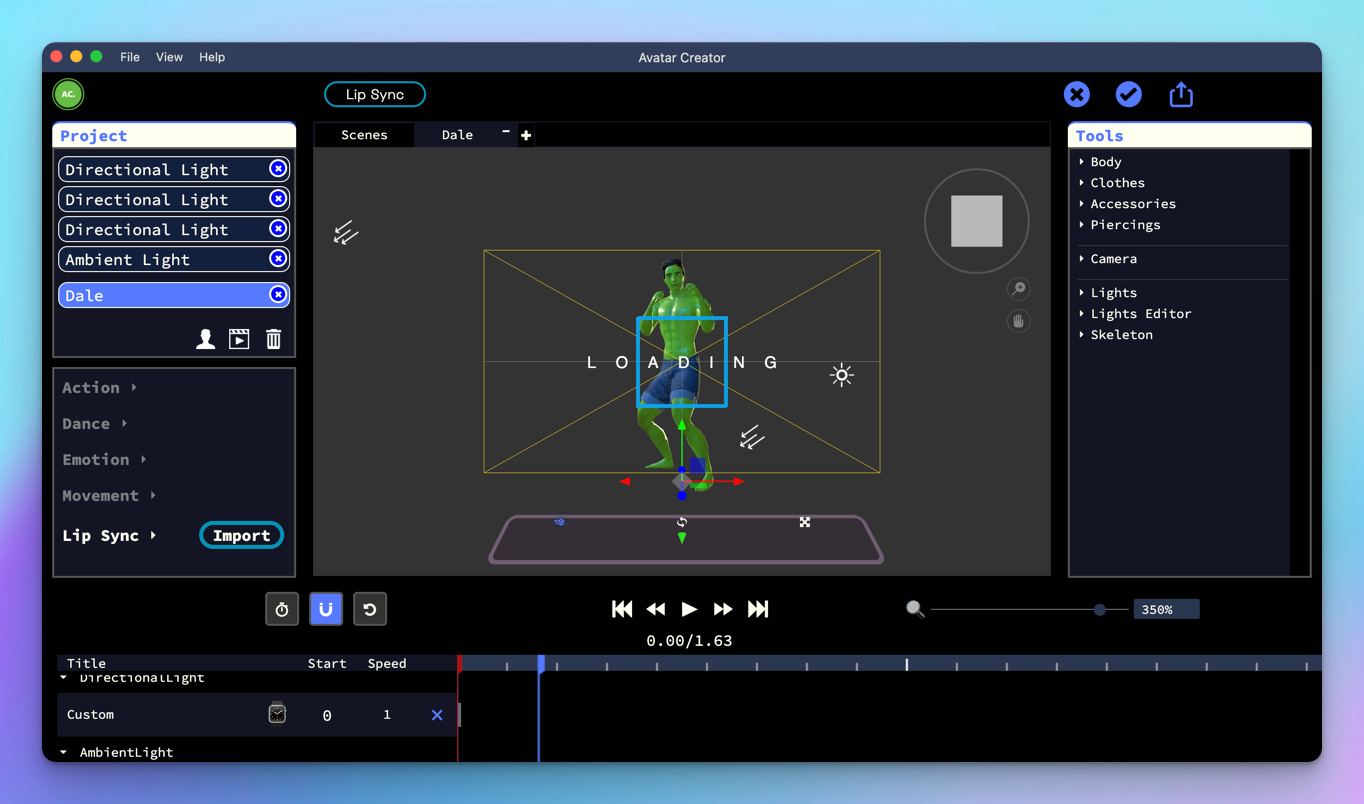Viewport: 1364px width, 804px height.
Task: Click the expand arrows icon on the floor pad
Action: click(x=805, y=522)
